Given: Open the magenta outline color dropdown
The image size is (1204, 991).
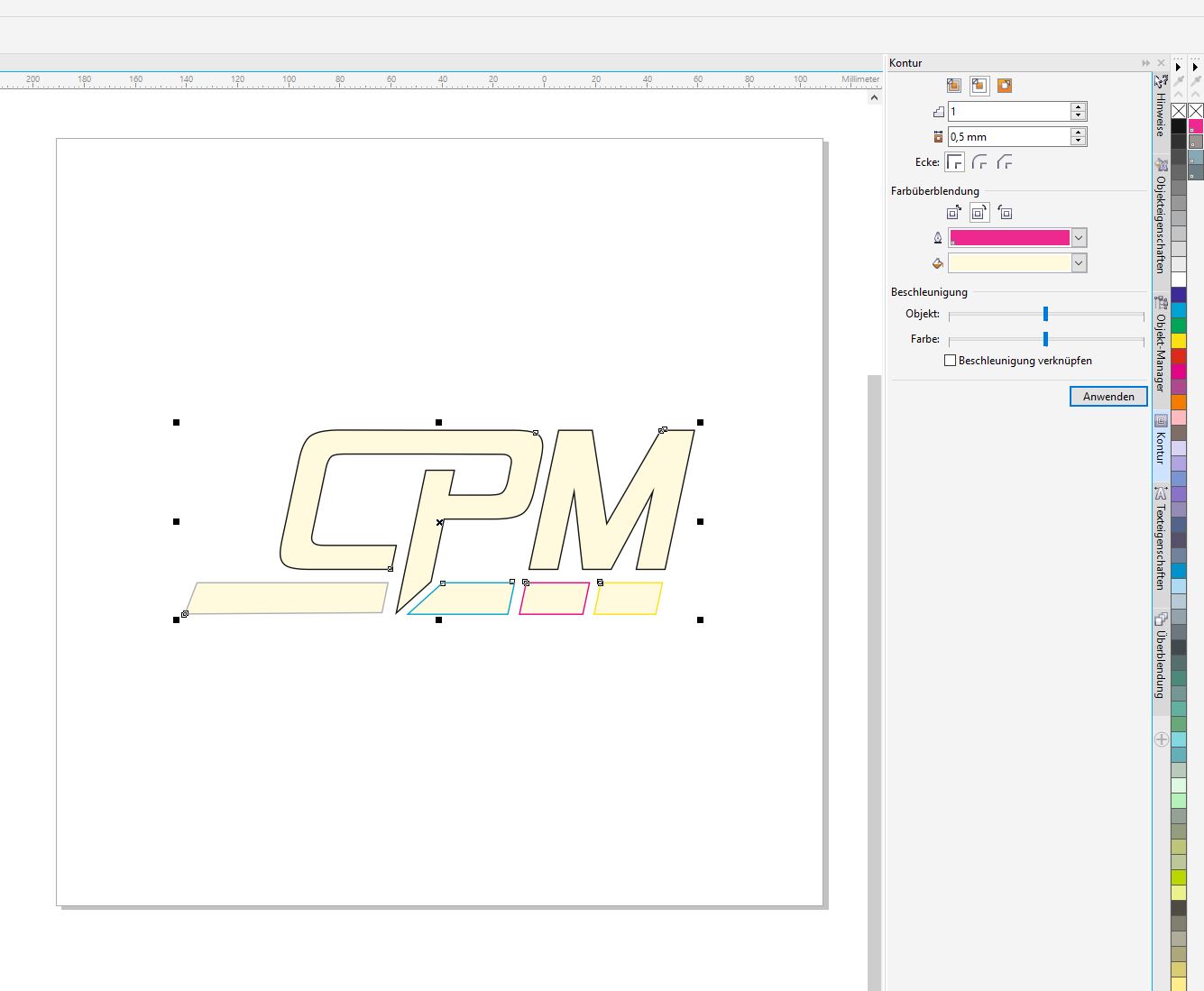Looking at the screenshot, I should pos(1079,238).
